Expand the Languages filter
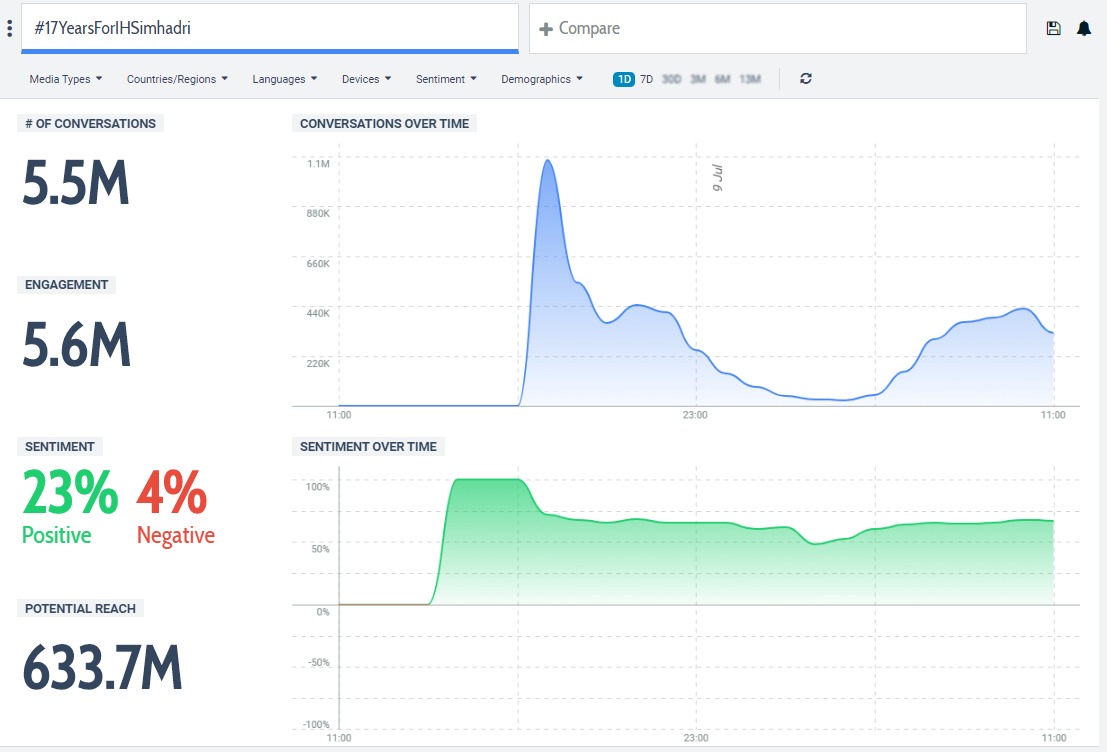 pyautogui.click(x=285, y=79)
